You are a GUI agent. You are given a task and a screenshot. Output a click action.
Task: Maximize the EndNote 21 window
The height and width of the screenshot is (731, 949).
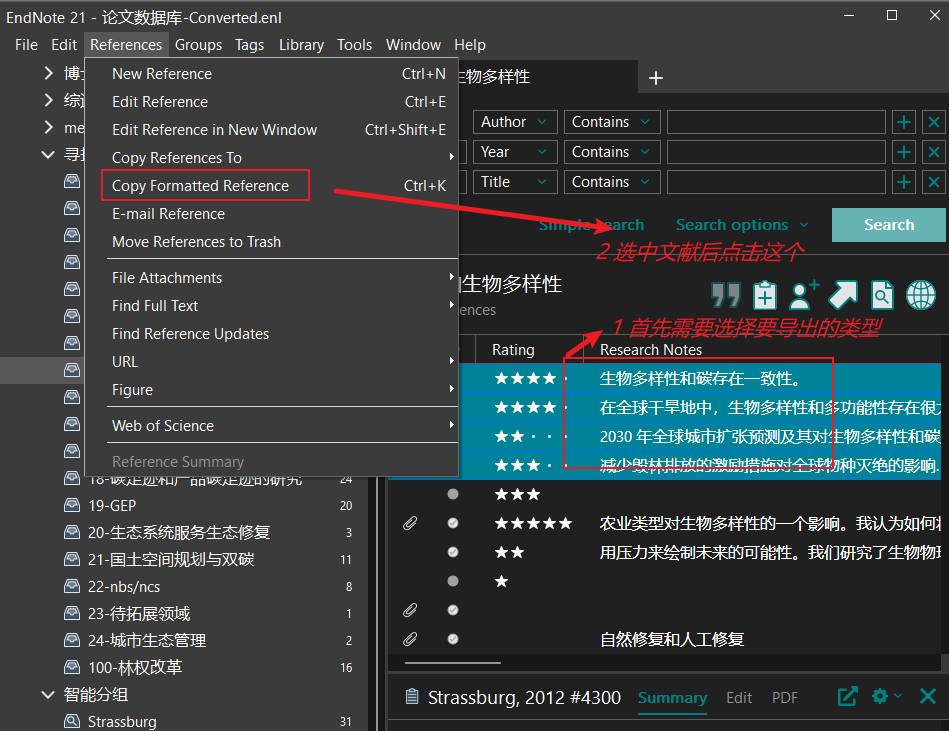click(x=892, y=16)
